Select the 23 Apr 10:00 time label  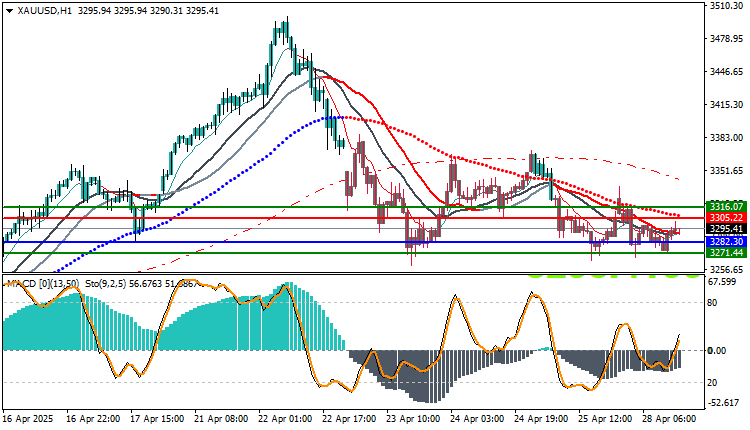coord(414,419)
